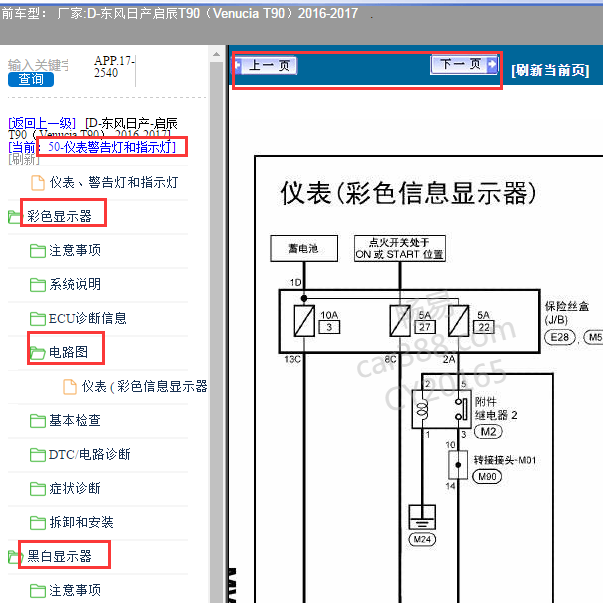Click the 5A fuse number 22
Image resolution: width=603 pixels, height=603 pixels.
483,327
